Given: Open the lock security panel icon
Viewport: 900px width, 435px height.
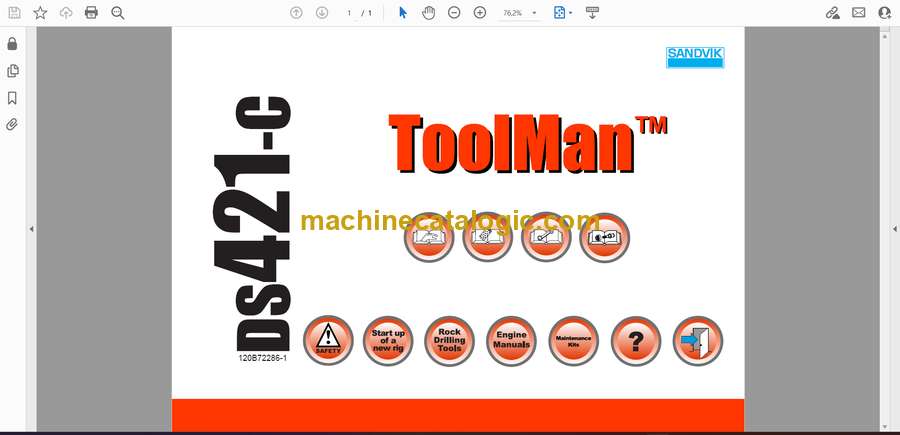Looking at the screenshot, I should coord(12,44).
